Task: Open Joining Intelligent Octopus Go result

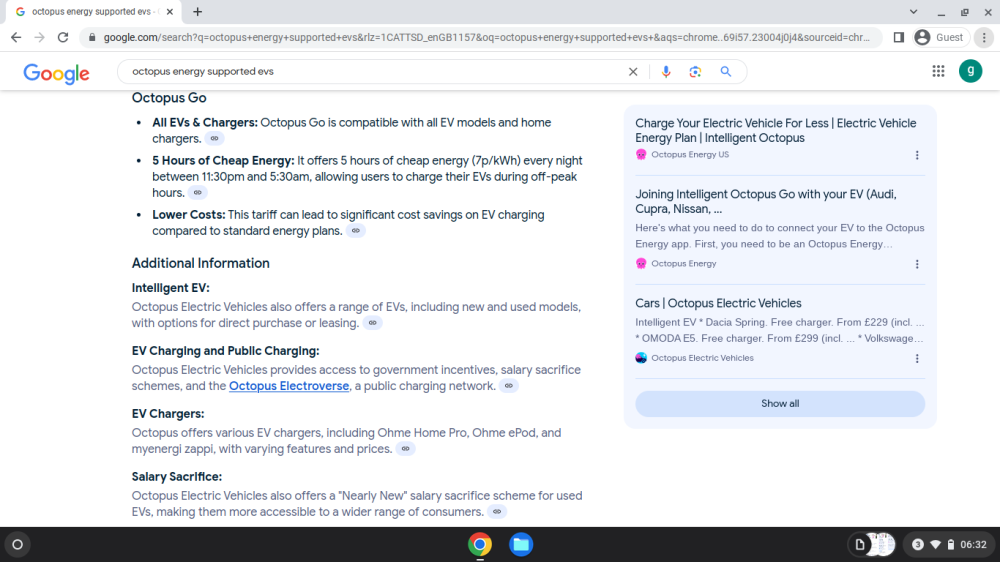Action: pyautogui.click(x=766, y=202)
